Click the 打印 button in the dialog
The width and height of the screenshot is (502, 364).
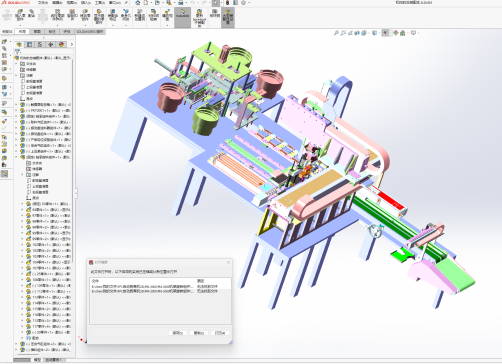point(220,333)
